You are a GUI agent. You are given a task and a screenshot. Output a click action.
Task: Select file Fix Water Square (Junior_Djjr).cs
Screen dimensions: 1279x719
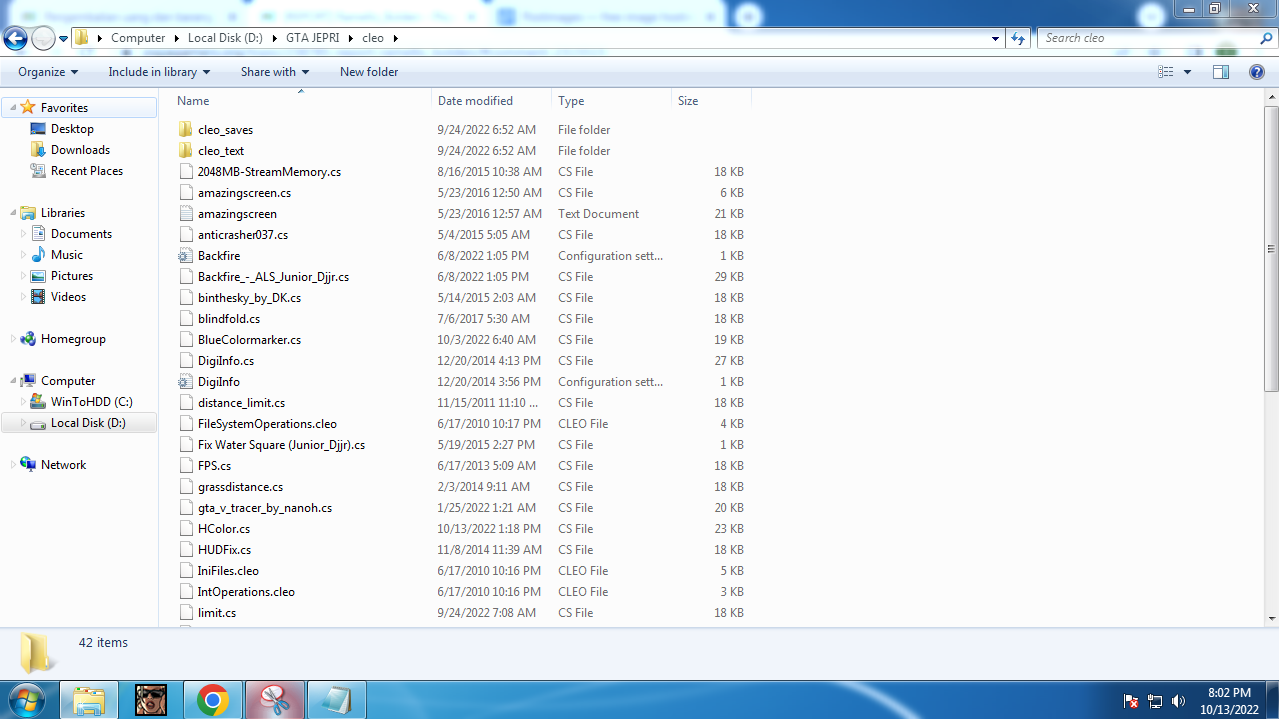[281, 445]
